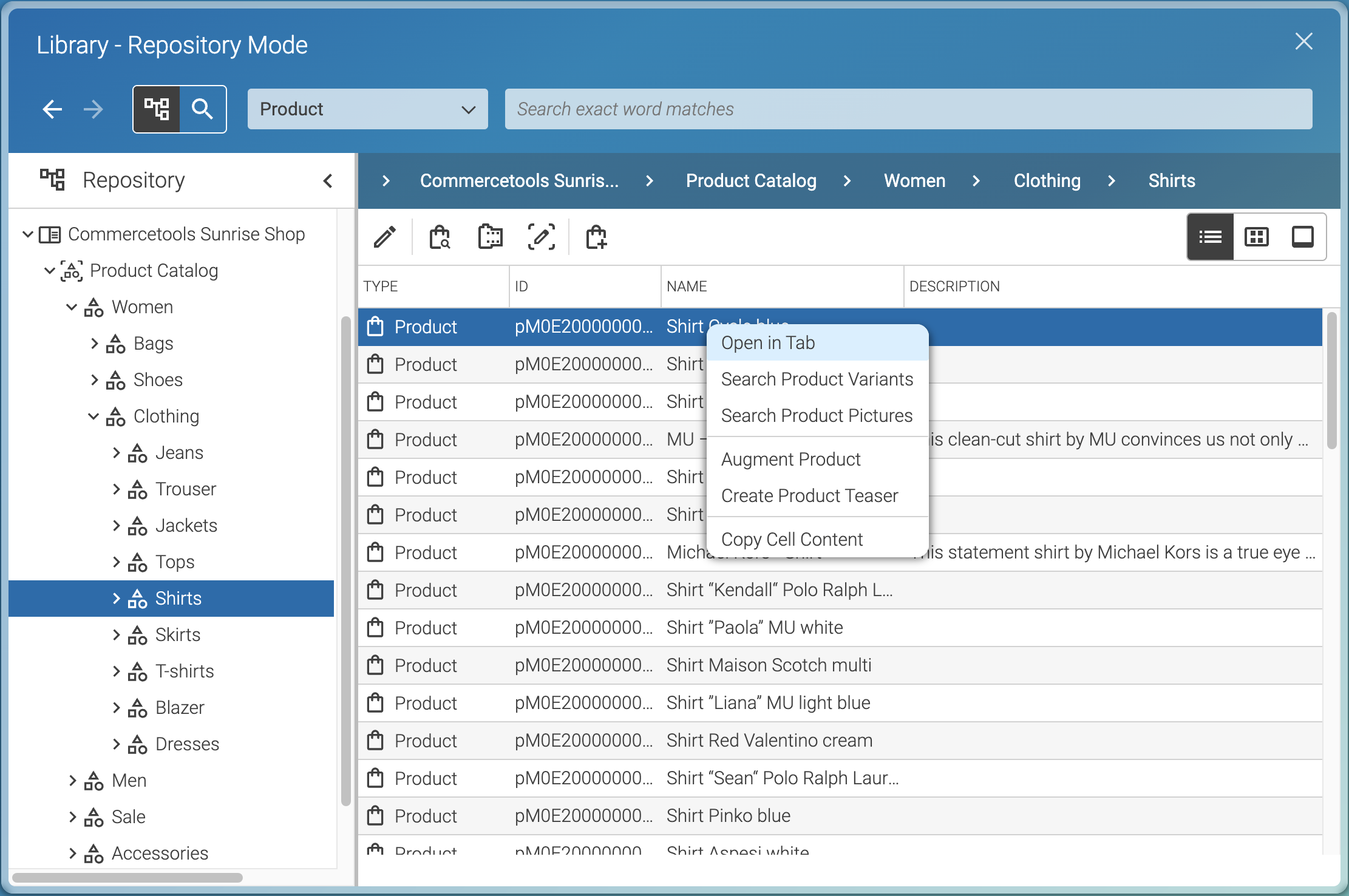The image size is (1349, 896).
Task: Open the product search toolbar icon
Action: [x=440, y=237]
